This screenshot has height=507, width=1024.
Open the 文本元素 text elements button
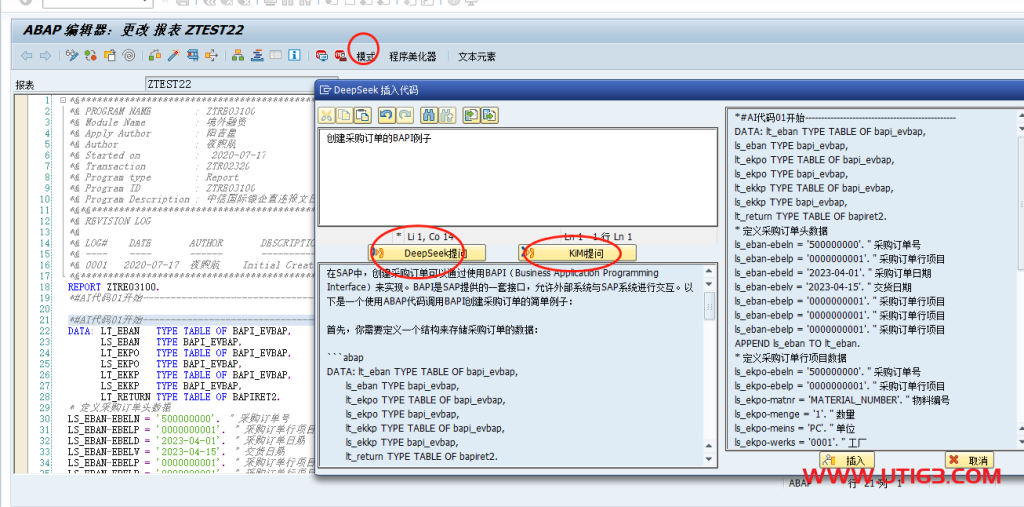(477, 57)
